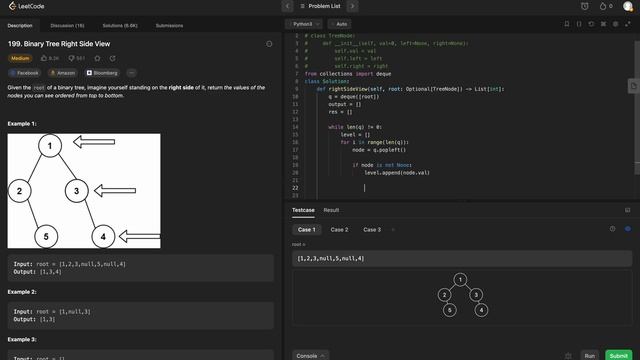Select test Case 1
The height and width of the screenshot is (360, 640).
307,230
